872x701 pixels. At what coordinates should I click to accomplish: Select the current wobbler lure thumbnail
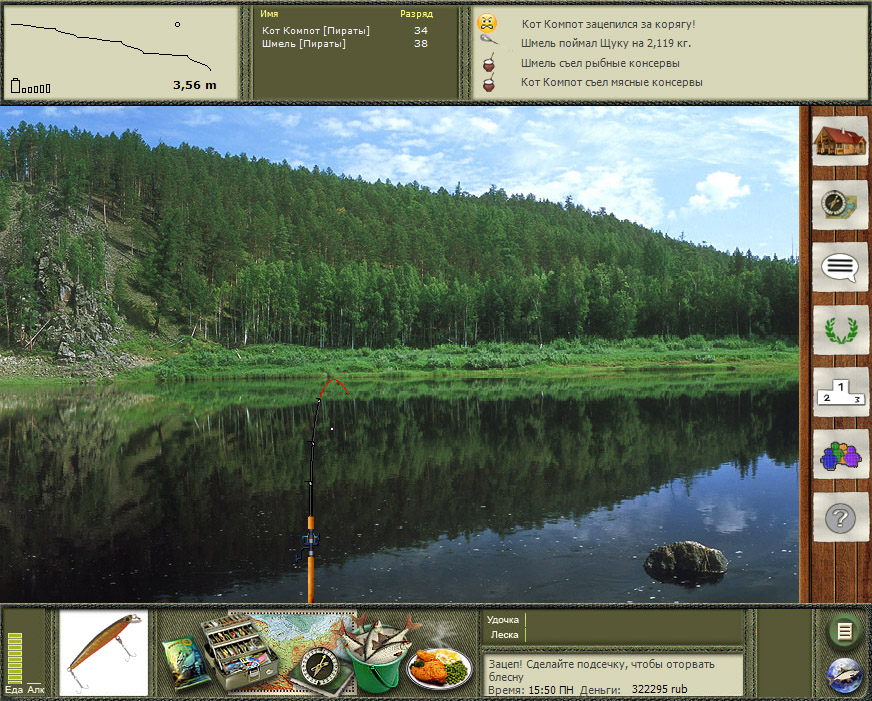pos(104,653)
